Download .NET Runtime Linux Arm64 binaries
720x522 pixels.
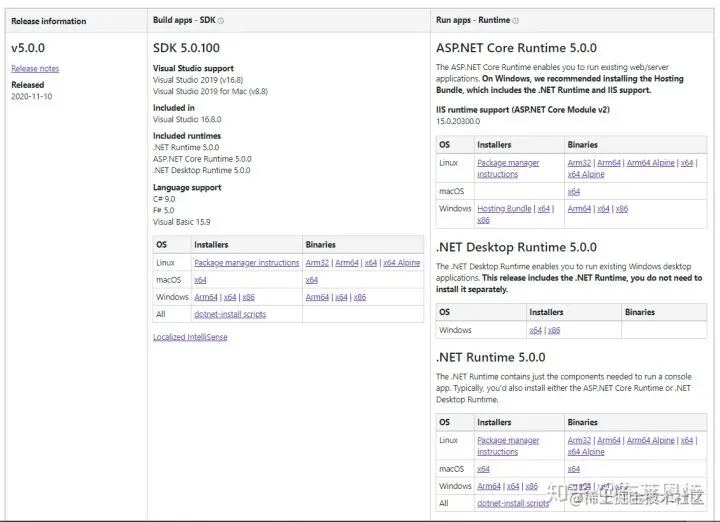pos(609,440)
